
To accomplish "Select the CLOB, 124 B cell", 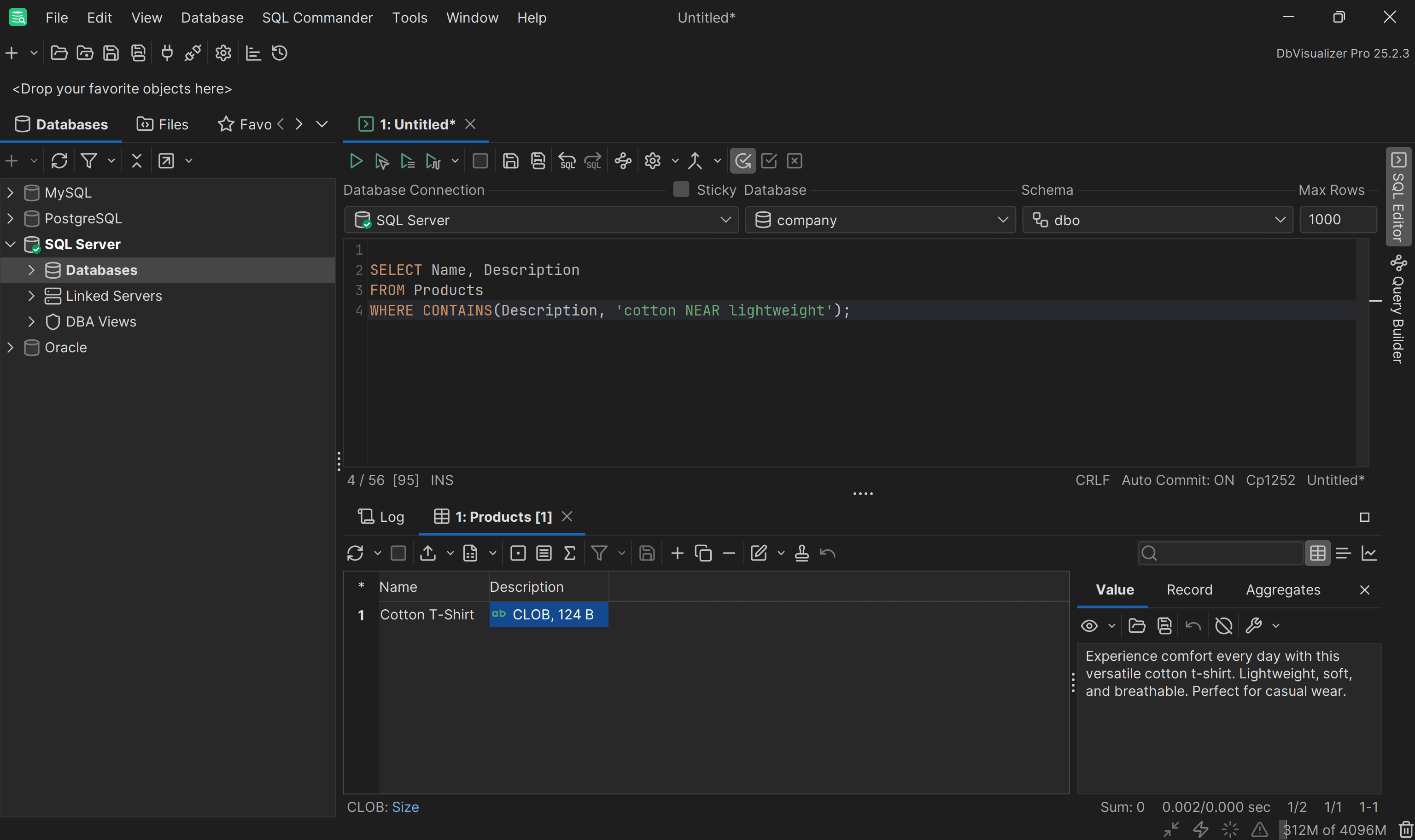I will [549, 615].
